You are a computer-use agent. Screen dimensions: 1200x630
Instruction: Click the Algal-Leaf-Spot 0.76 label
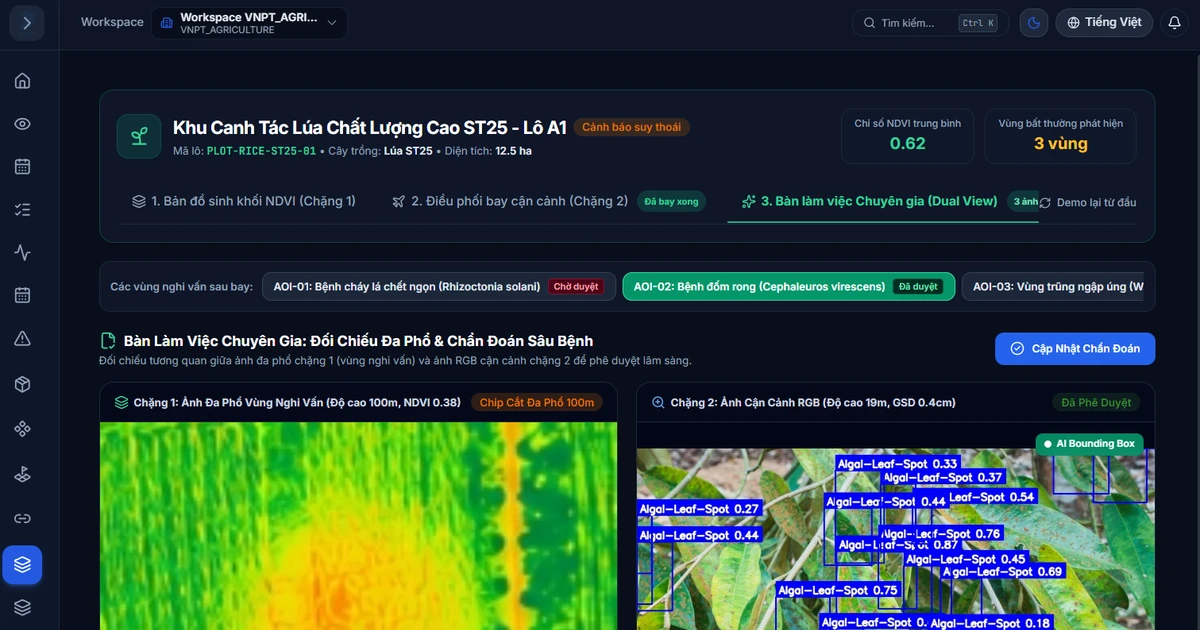coord(940,534)
